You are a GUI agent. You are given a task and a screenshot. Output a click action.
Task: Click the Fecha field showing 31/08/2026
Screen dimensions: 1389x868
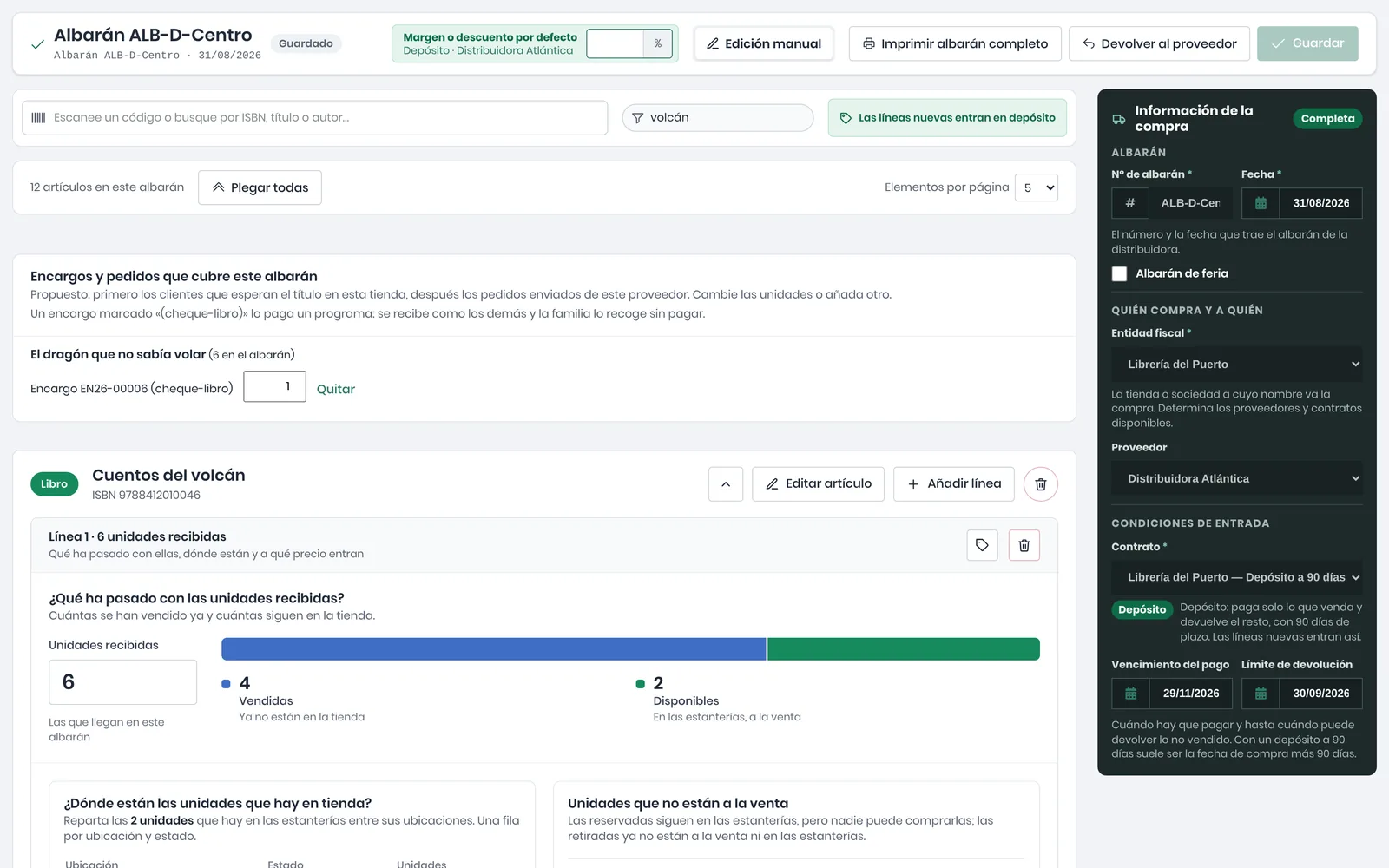pos(1320,203)
